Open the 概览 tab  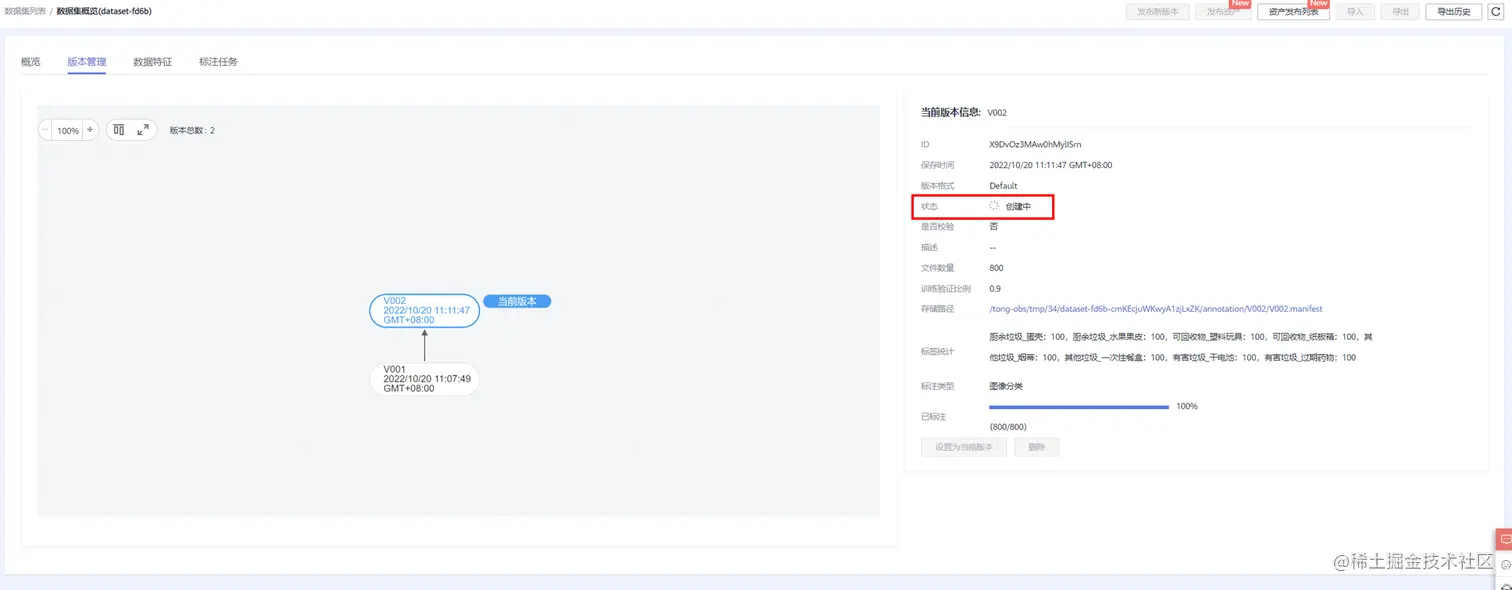click(31, 62)
